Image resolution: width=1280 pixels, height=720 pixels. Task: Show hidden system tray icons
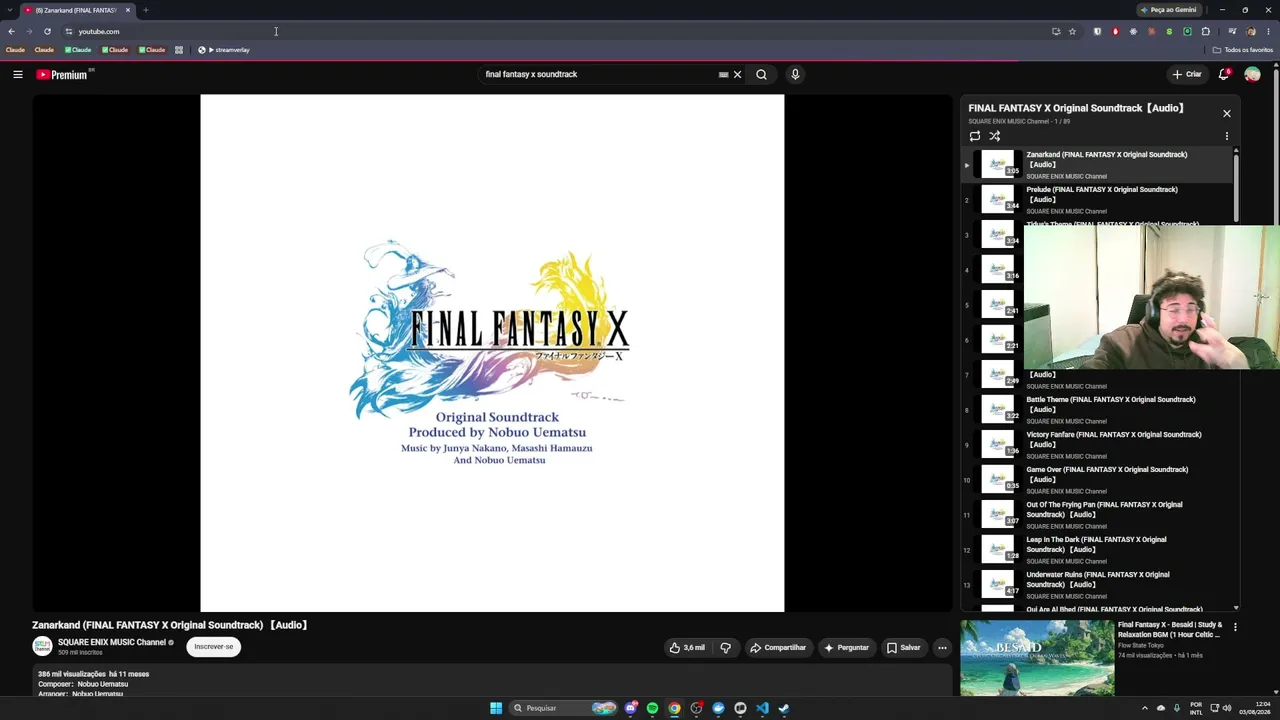(1145, 708)
